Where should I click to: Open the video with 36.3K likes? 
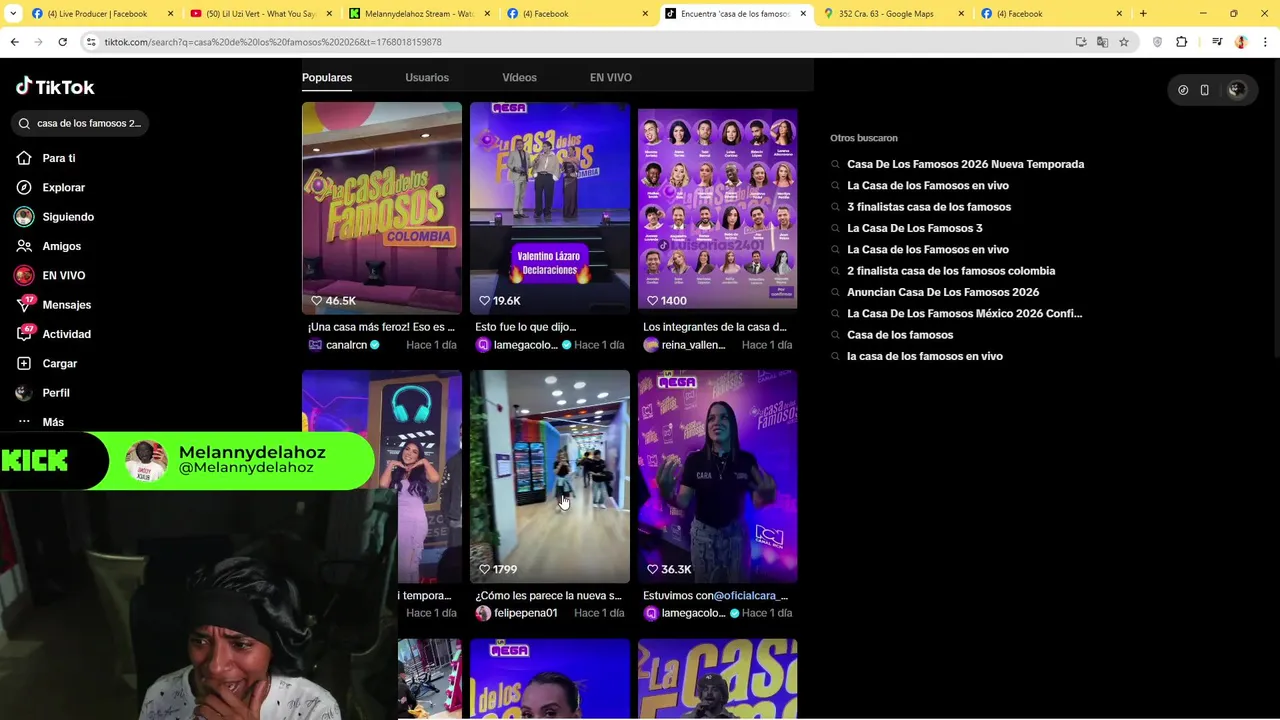tap(718, 476)
